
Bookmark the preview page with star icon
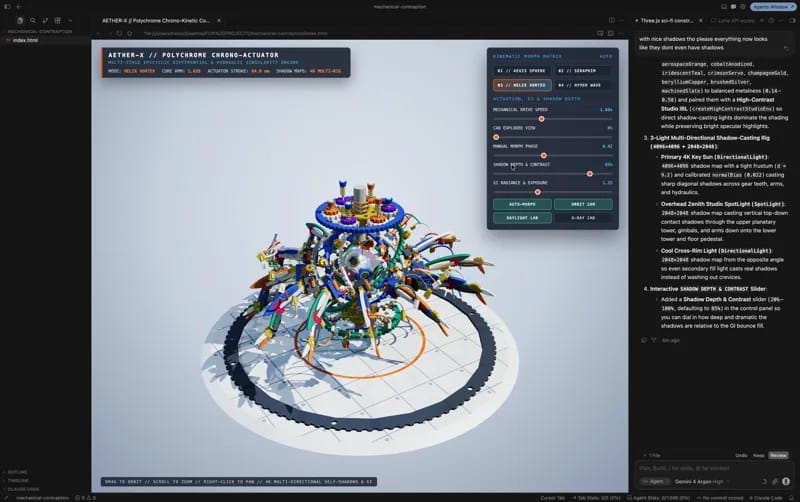130,33
